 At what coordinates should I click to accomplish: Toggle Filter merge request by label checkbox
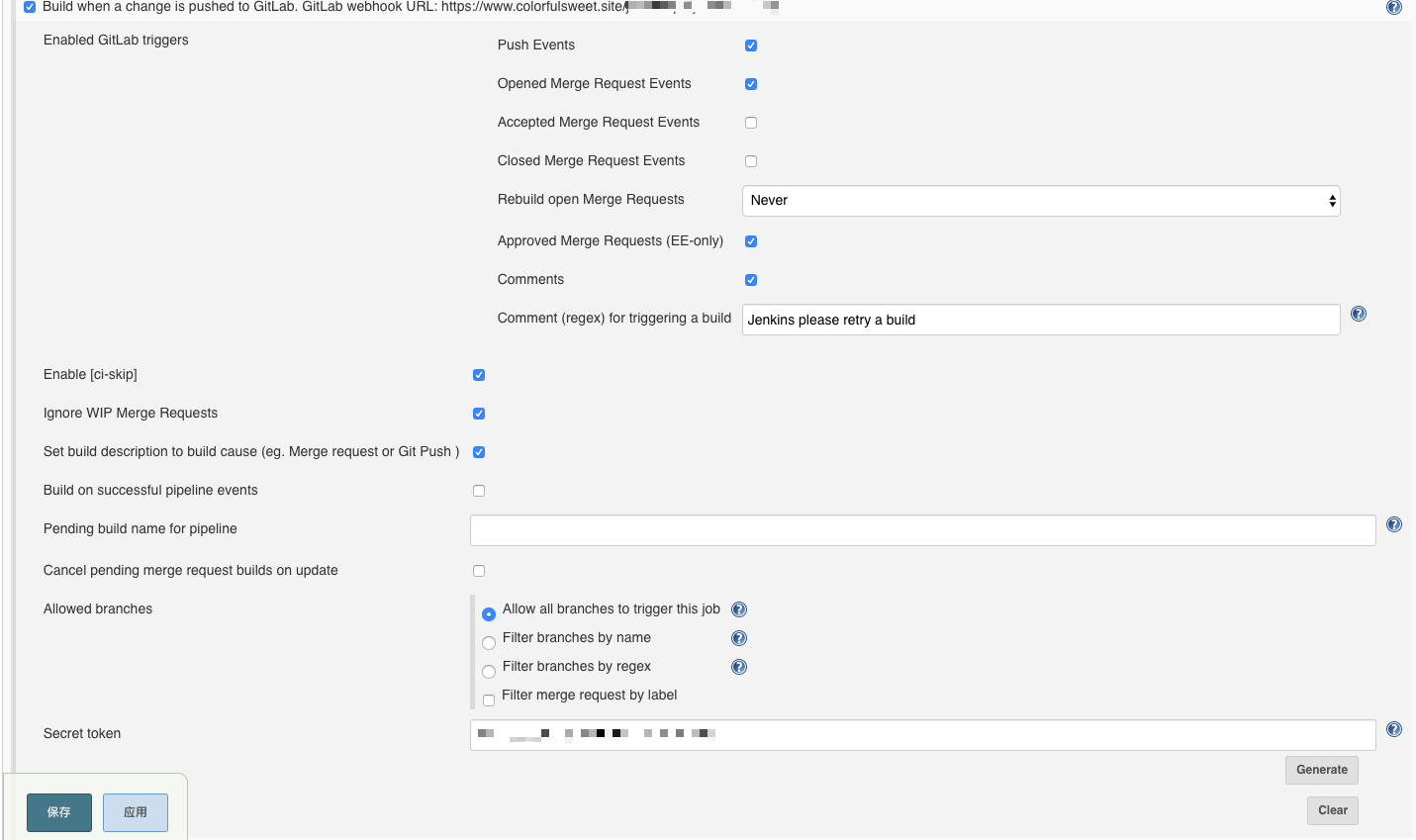click(489, 700)
